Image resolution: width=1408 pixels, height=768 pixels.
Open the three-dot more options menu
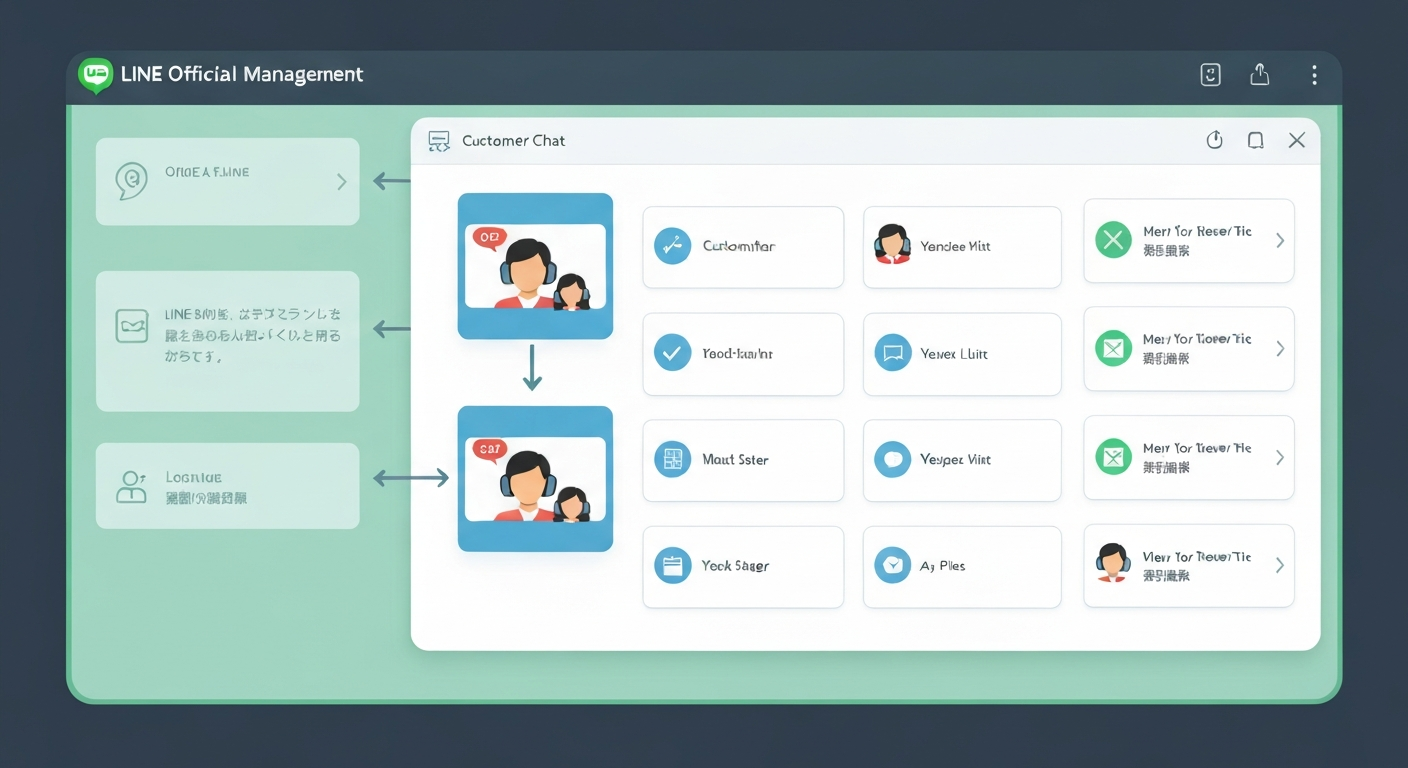(x=1313, y=75)
